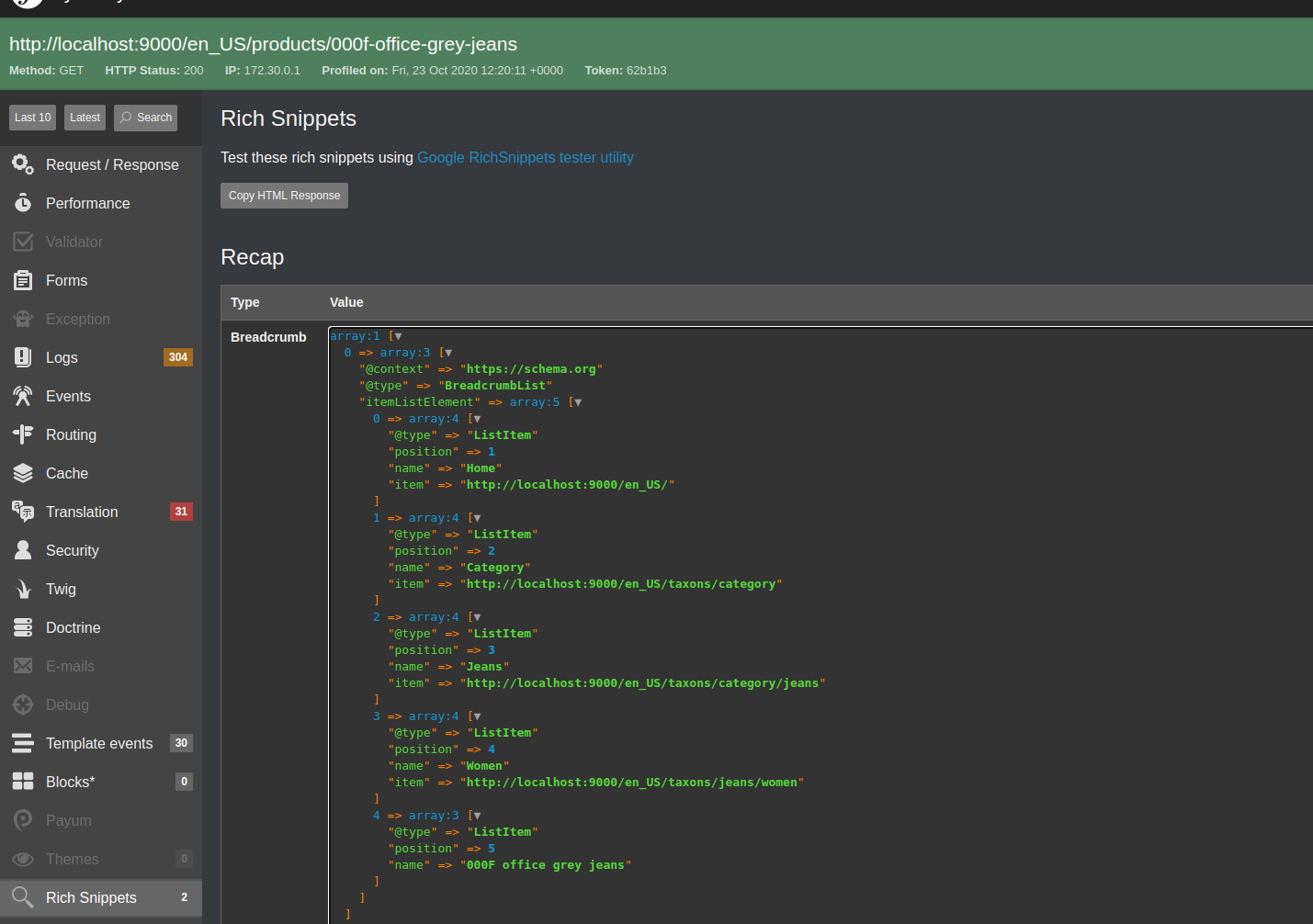
Task: Collapse the first ListItem array:4 entry
Action: 477,419
